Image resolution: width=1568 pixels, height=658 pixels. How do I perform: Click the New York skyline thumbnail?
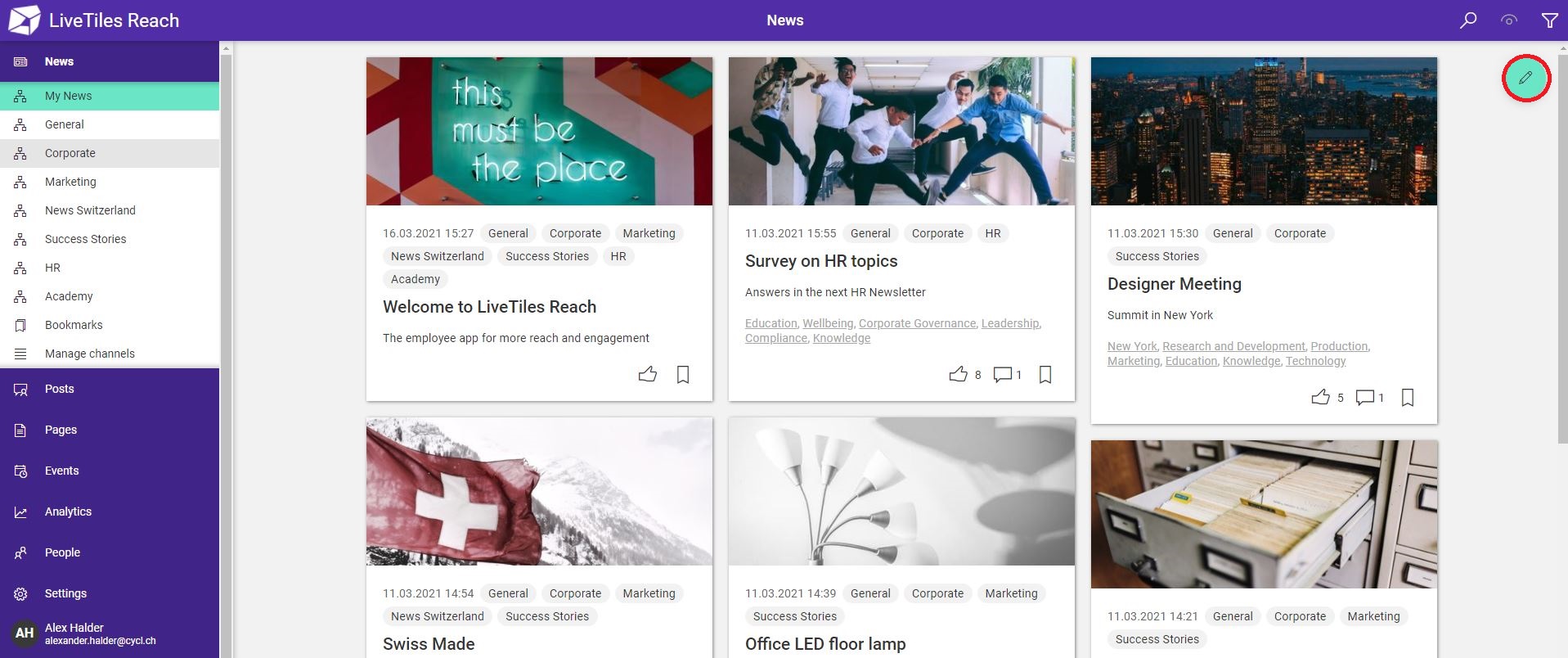click(x=1264, y=131)
